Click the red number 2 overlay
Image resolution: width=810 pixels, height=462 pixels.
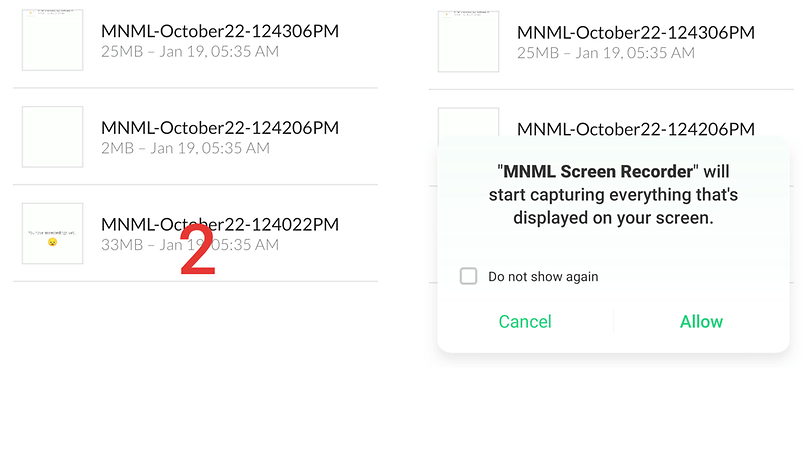(198, 252)
